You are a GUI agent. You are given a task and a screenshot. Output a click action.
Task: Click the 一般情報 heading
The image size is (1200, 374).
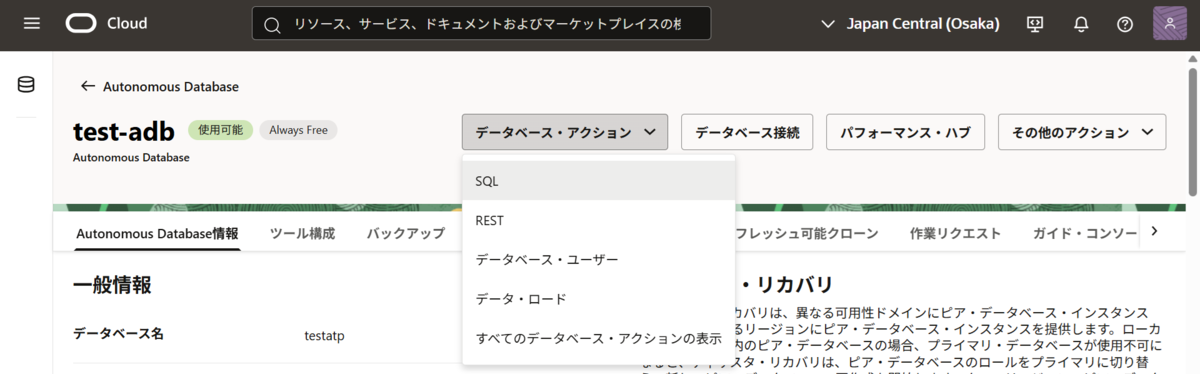pyautogui.click(x=112, y=286)
